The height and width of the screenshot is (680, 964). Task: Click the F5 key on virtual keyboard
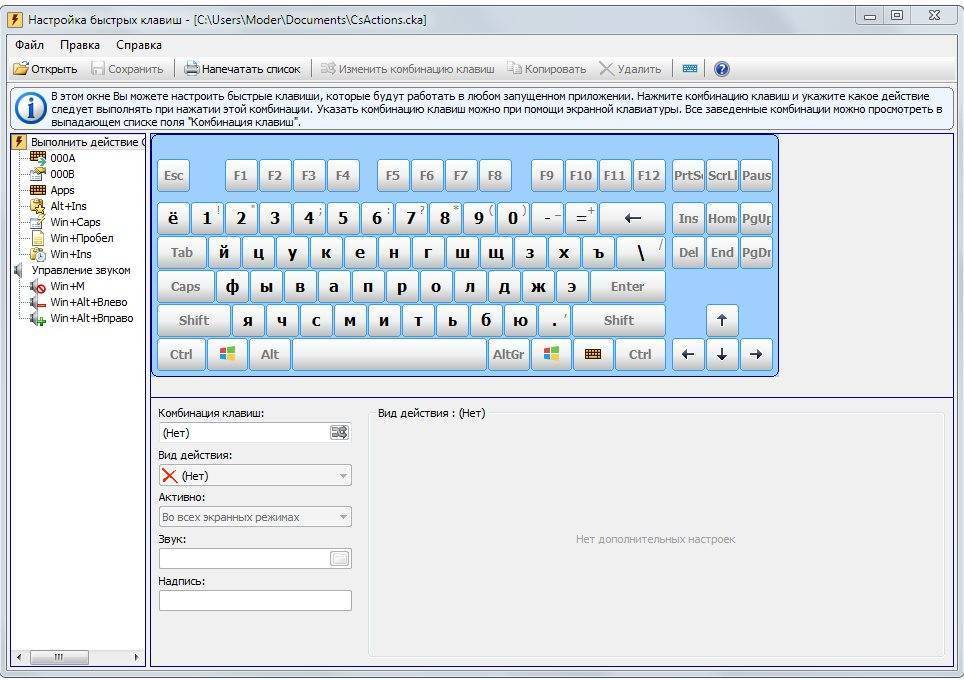tap(393, 176)
